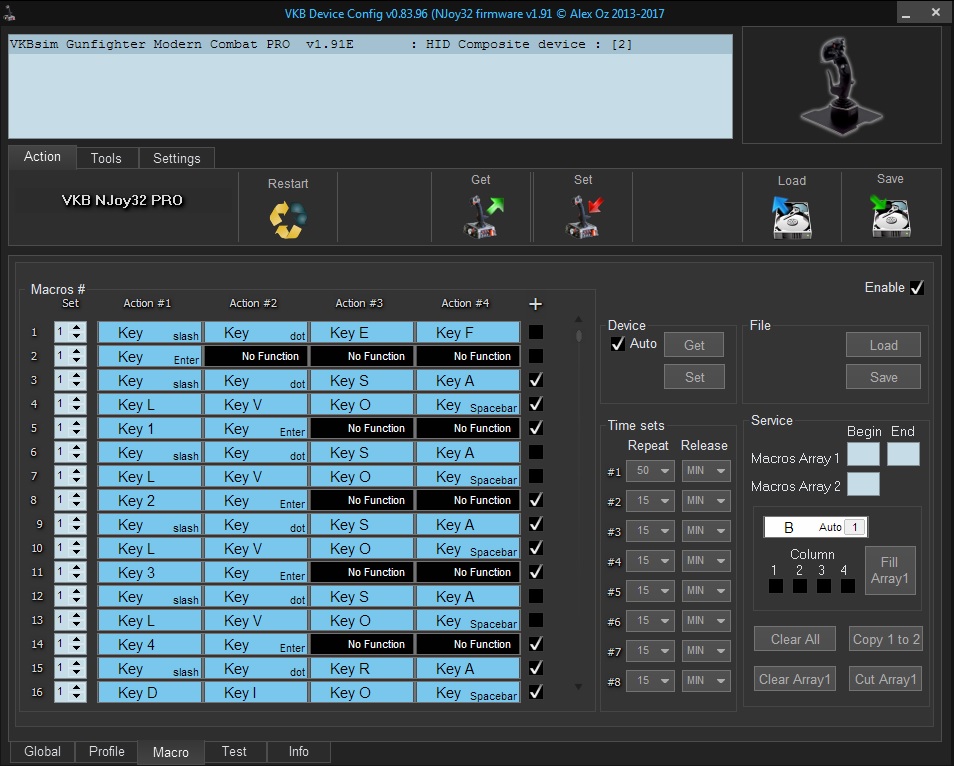Check the checkbox for macro row 1
The image size is (954, 766).
pyautogui.click(x=536, y=332)
